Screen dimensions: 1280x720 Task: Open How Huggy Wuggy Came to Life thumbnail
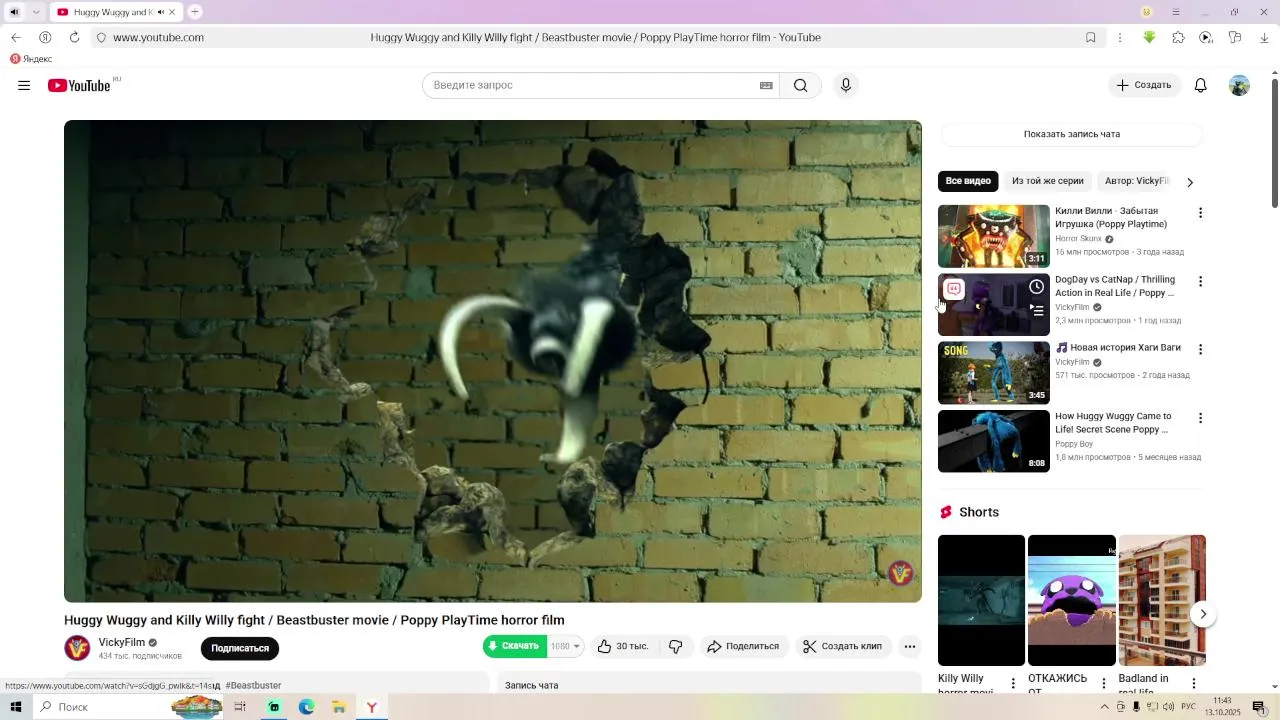pyautogui.click(x=994, y=441)
